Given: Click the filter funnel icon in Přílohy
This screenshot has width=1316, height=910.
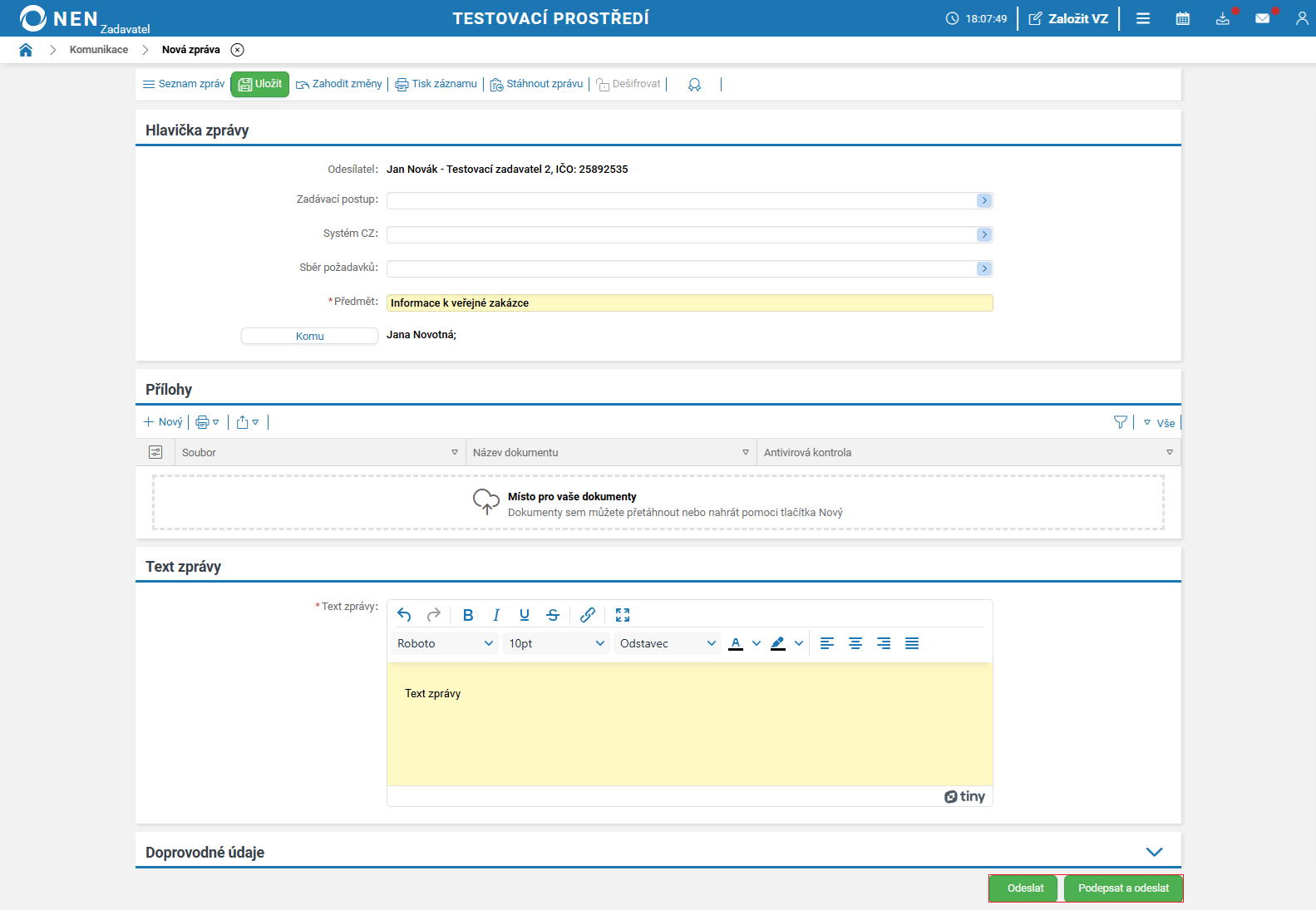Looking at the screenshot, I should click(1120, 422).
